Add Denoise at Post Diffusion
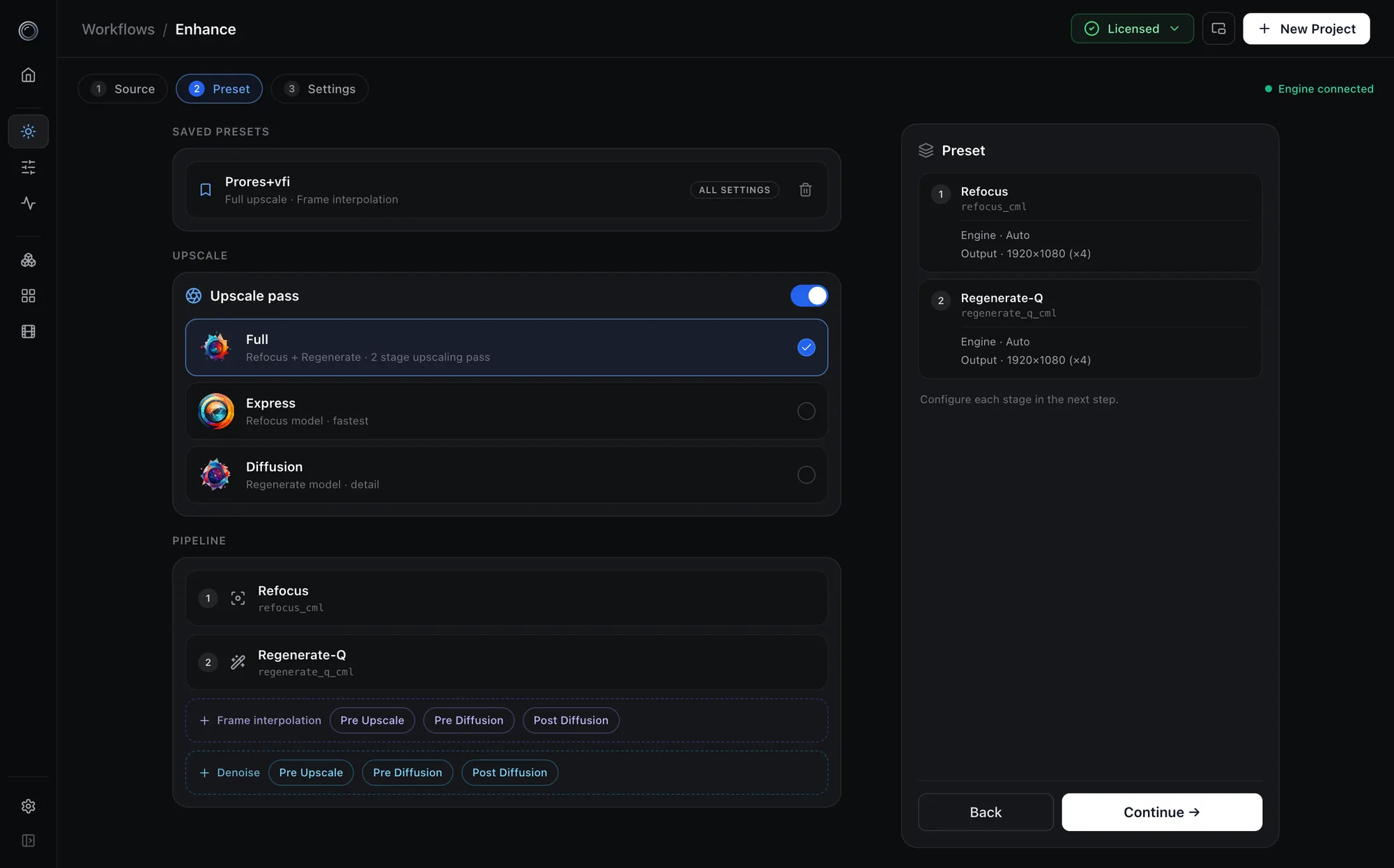 click(x=510, y=773)
